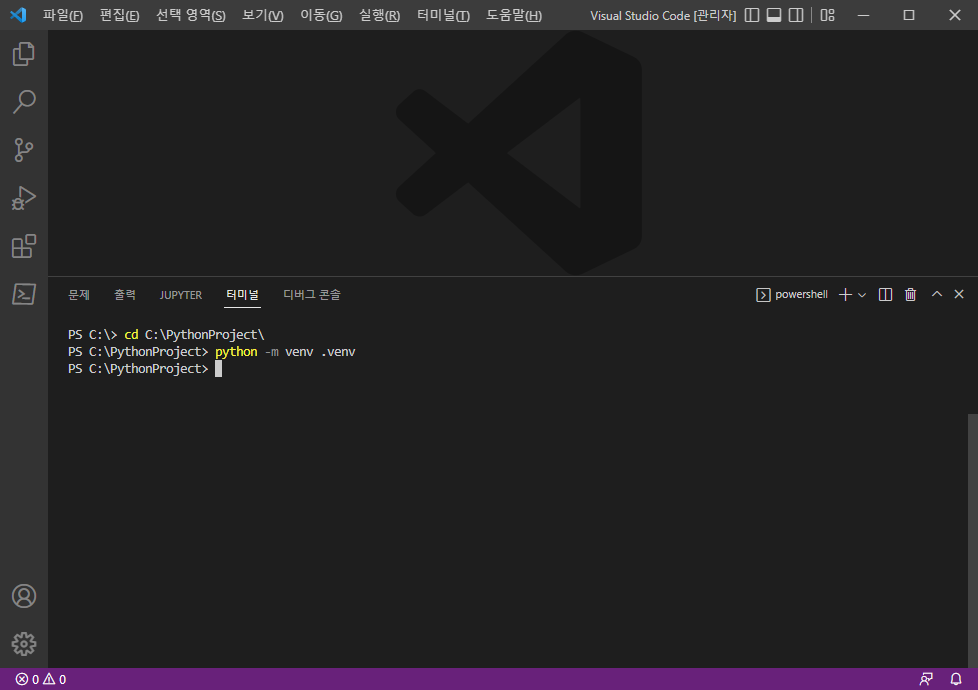978x690 pixels.
Task: Select the 터미널 tab
Action: pyautogui.click(x=243, y=294)
